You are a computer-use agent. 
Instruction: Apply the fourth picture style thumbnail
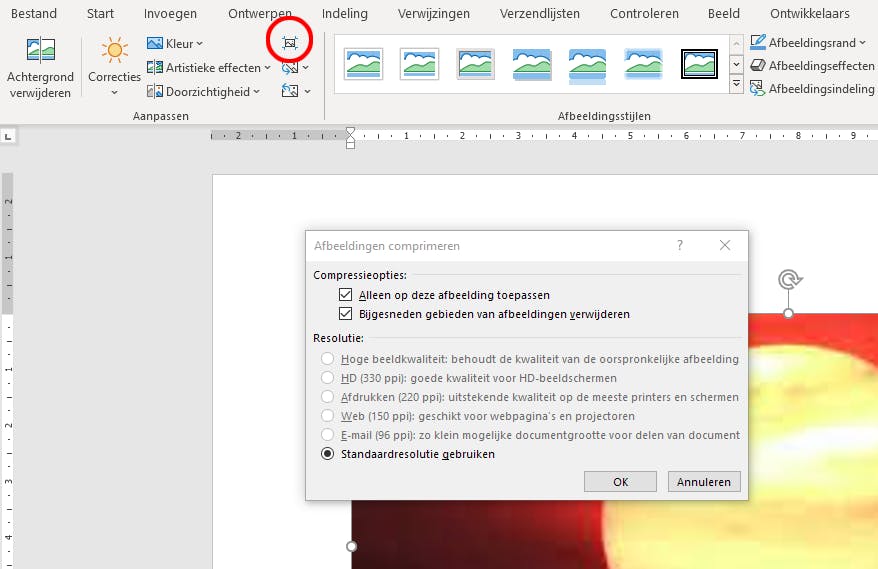(x=531, y=64)
